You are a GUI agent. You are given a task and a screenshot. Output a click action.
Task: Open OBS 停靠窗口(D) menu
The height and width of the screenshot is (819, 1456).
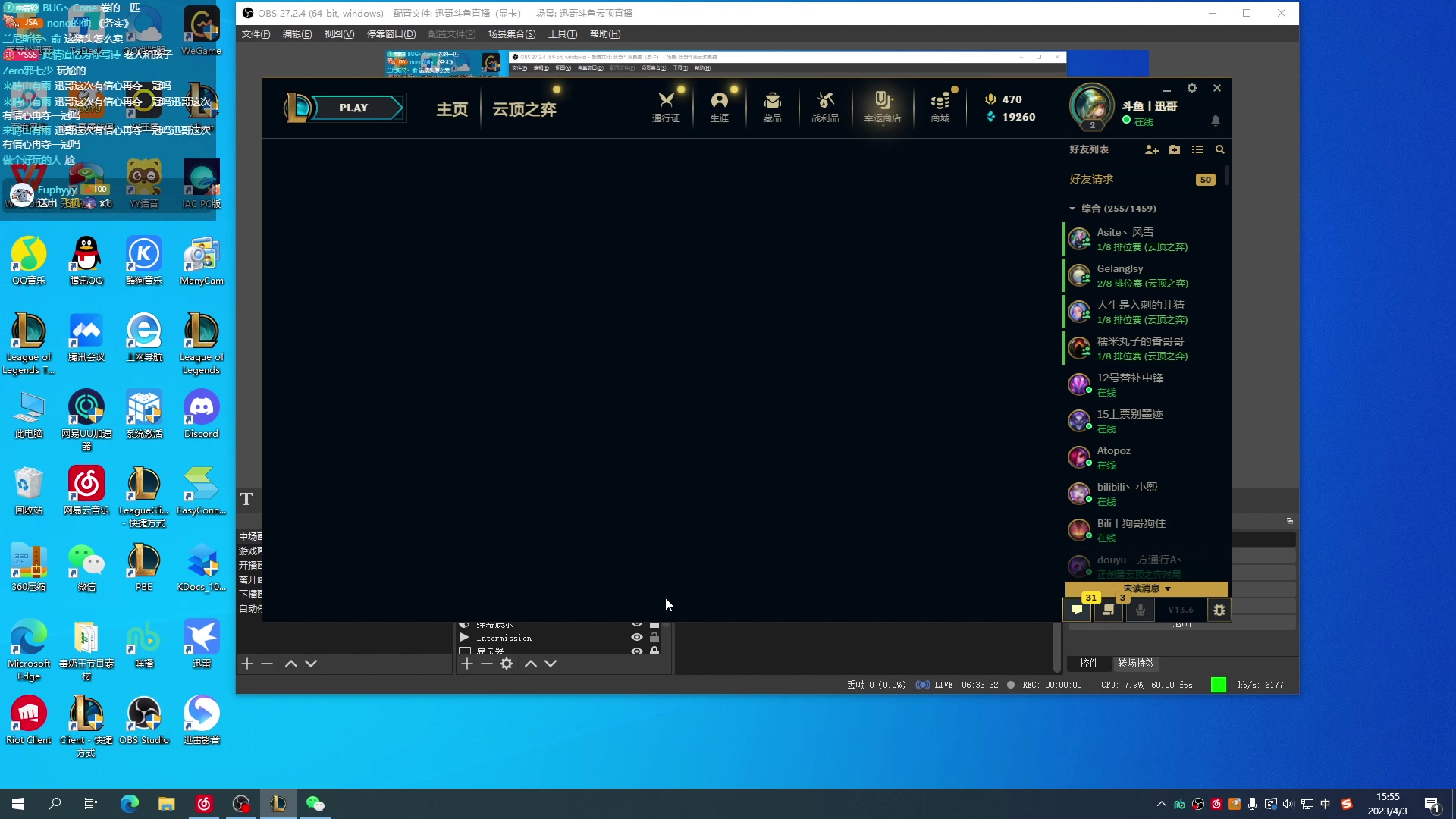pos(391,34)
